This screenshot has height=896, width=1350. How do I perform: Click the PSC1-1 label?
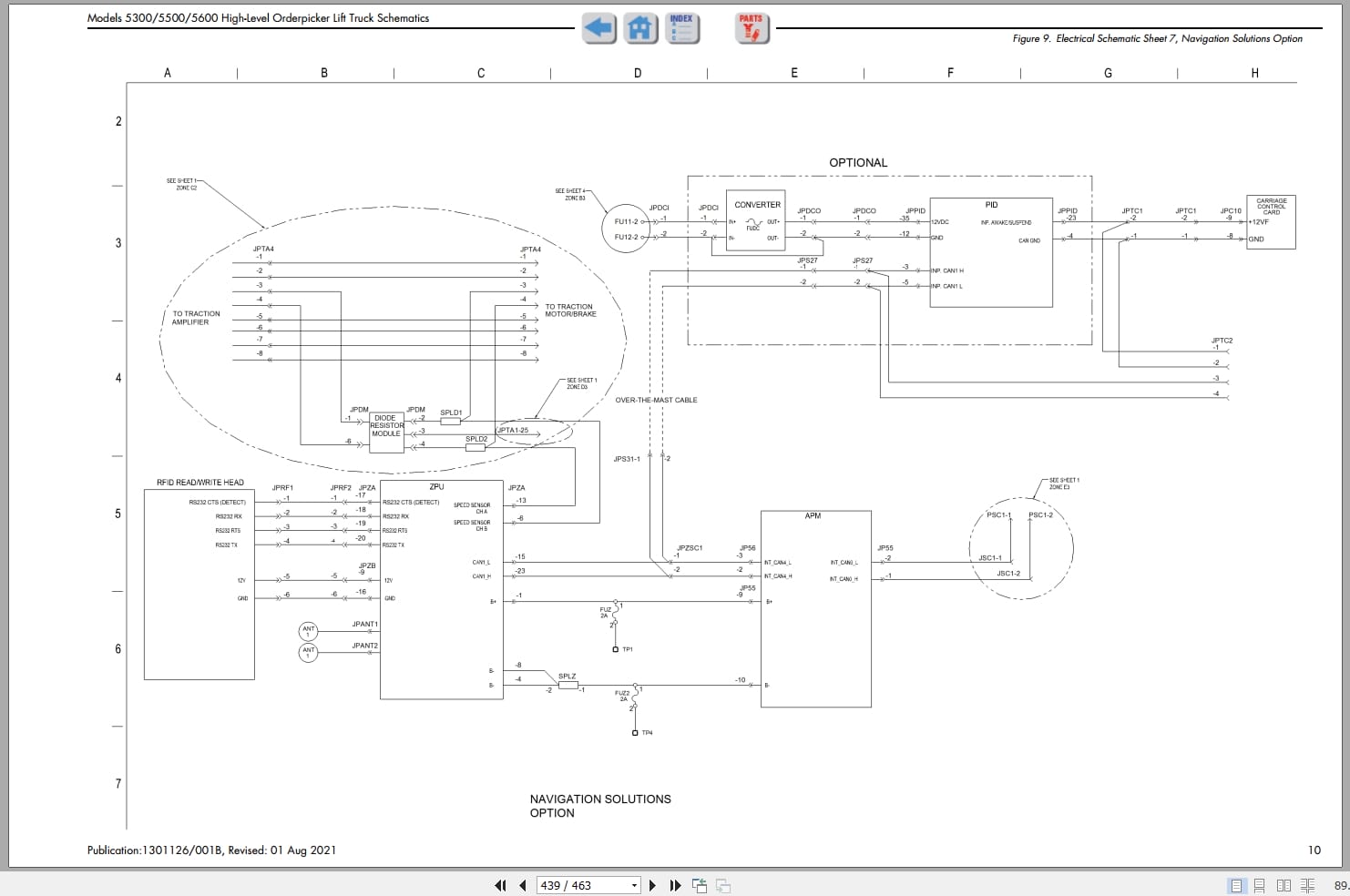click(998, 514)
